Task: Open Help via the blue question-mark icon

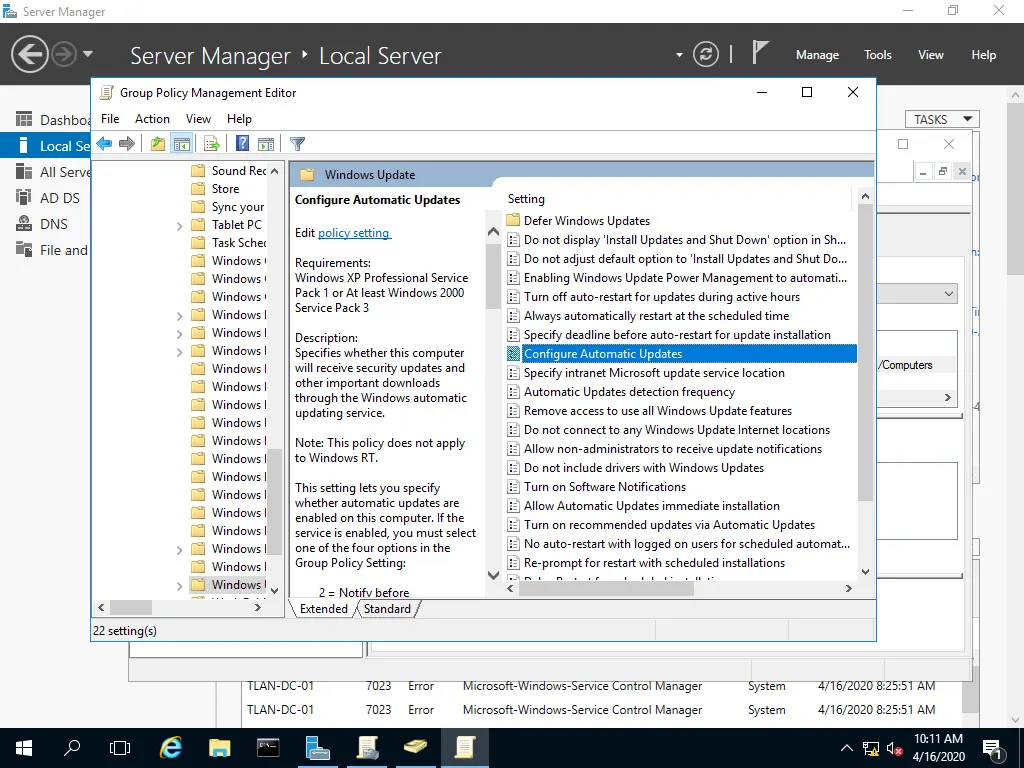Action: pyautogui.click(x=242, y=144)
